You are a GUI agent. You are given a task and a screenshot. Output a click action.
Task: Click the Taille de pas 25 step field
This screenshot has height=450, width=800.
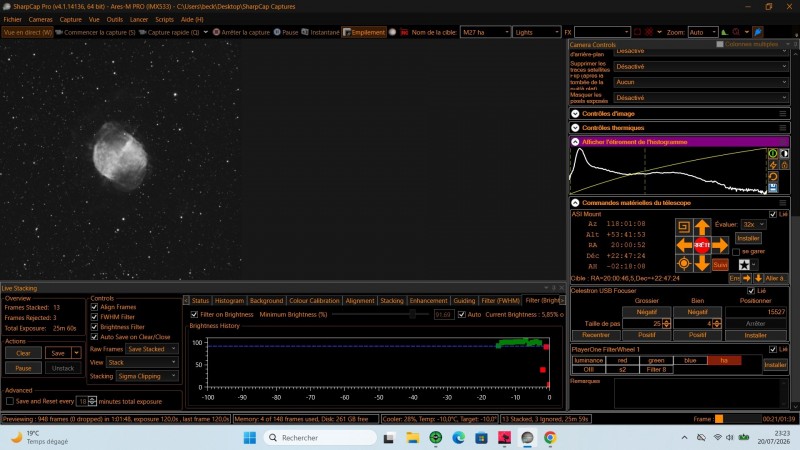(x=642, y=323)
